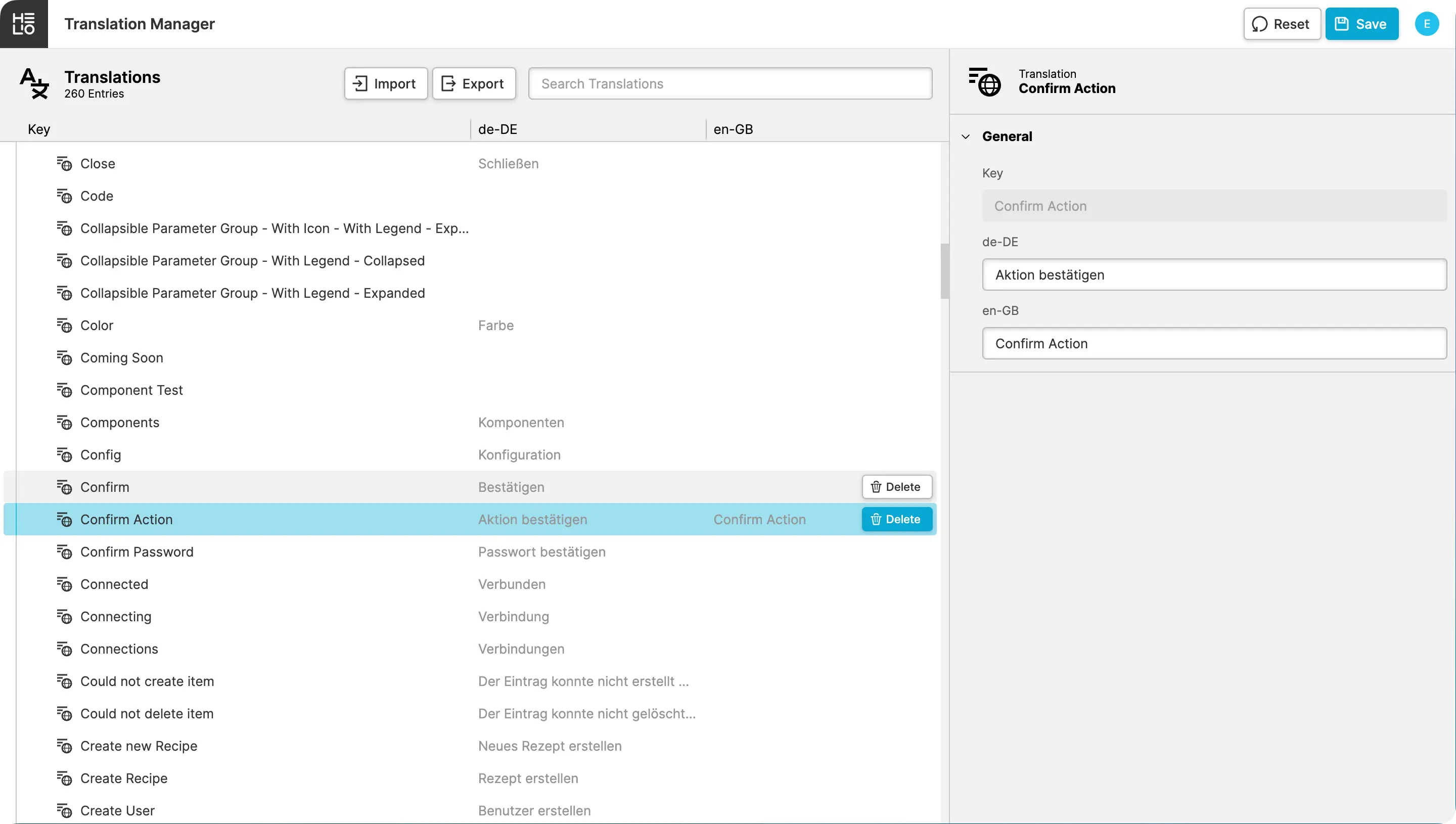This screenshot has height=824, width=1456.
Task: Click the icon beside Connected row
Action: (x=64, y=584)
